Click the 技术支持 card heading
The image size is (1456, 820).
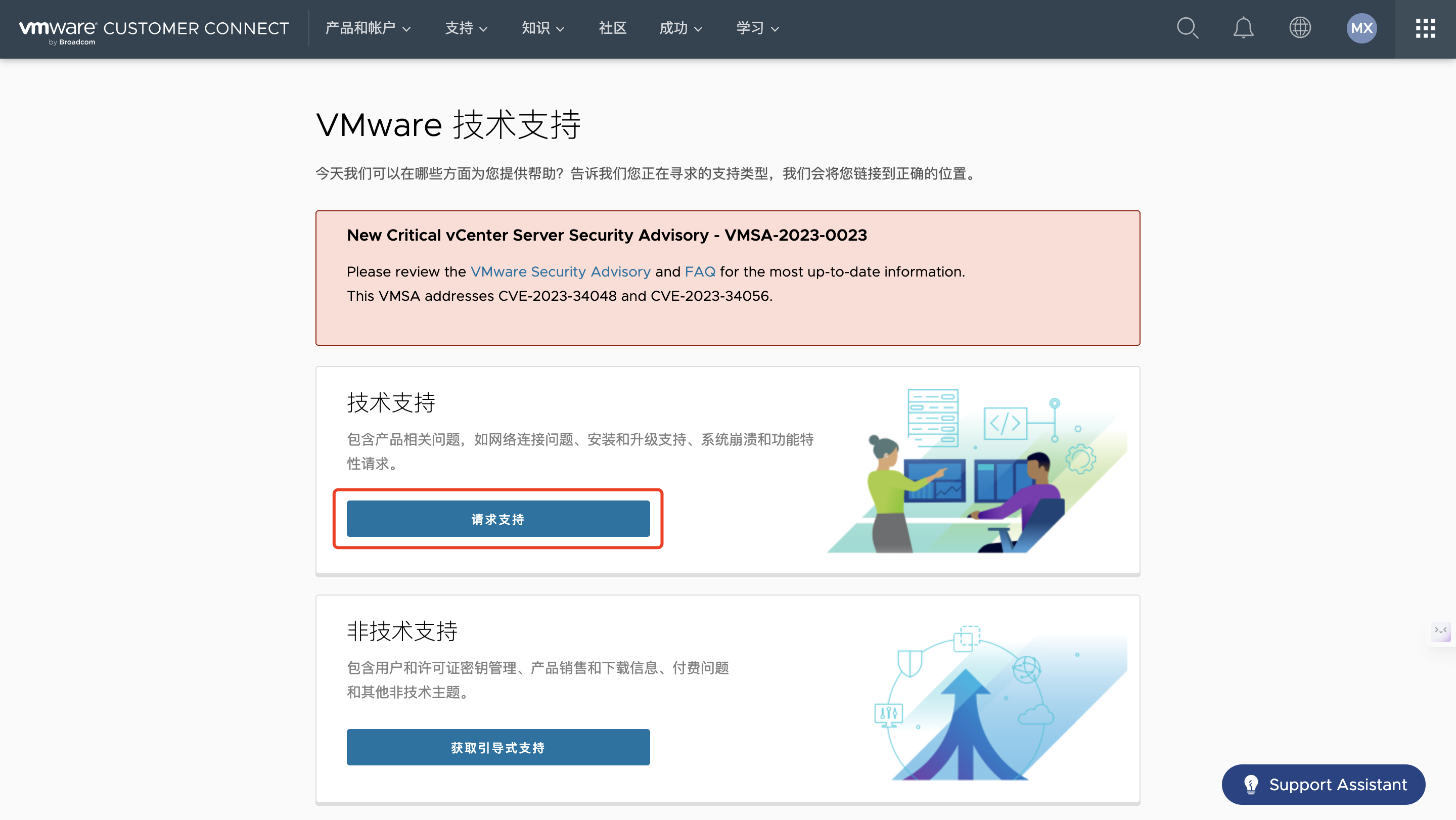391,403
